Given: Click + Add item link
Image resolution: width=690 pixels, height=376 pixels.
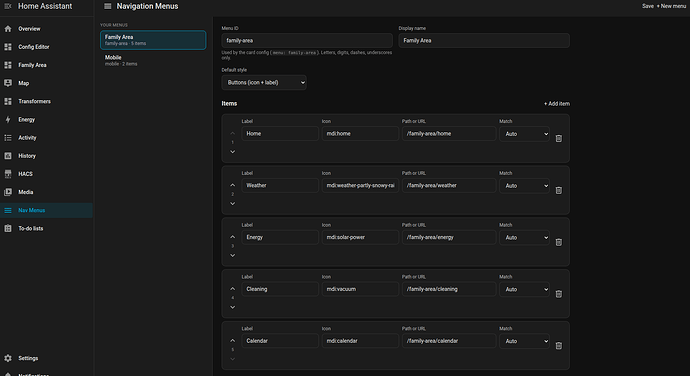Looking at the screenshot, I should tap(557, 104).
